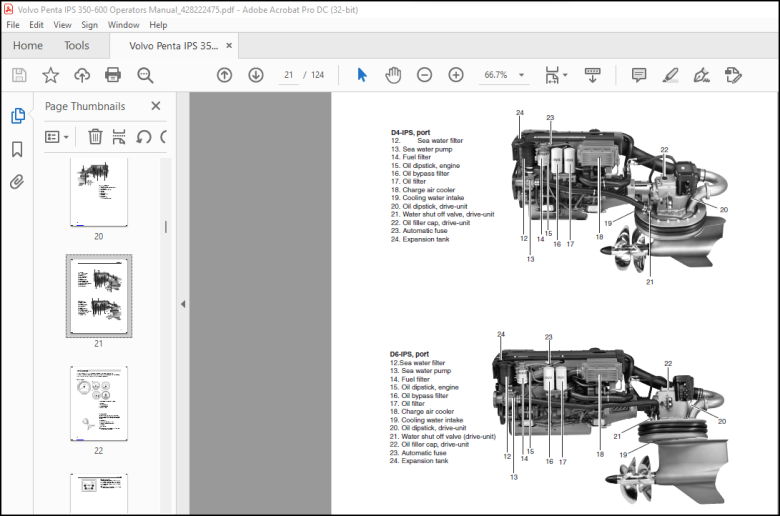
Task: Click the Print file icon
Action: tap(113, 75)
